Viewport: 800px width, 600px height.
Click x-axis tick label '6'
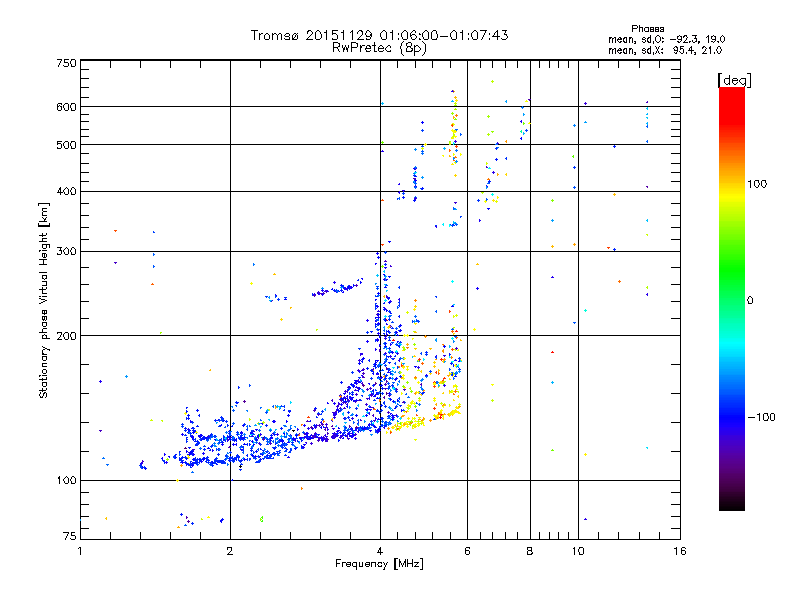[x=467, y=551]
